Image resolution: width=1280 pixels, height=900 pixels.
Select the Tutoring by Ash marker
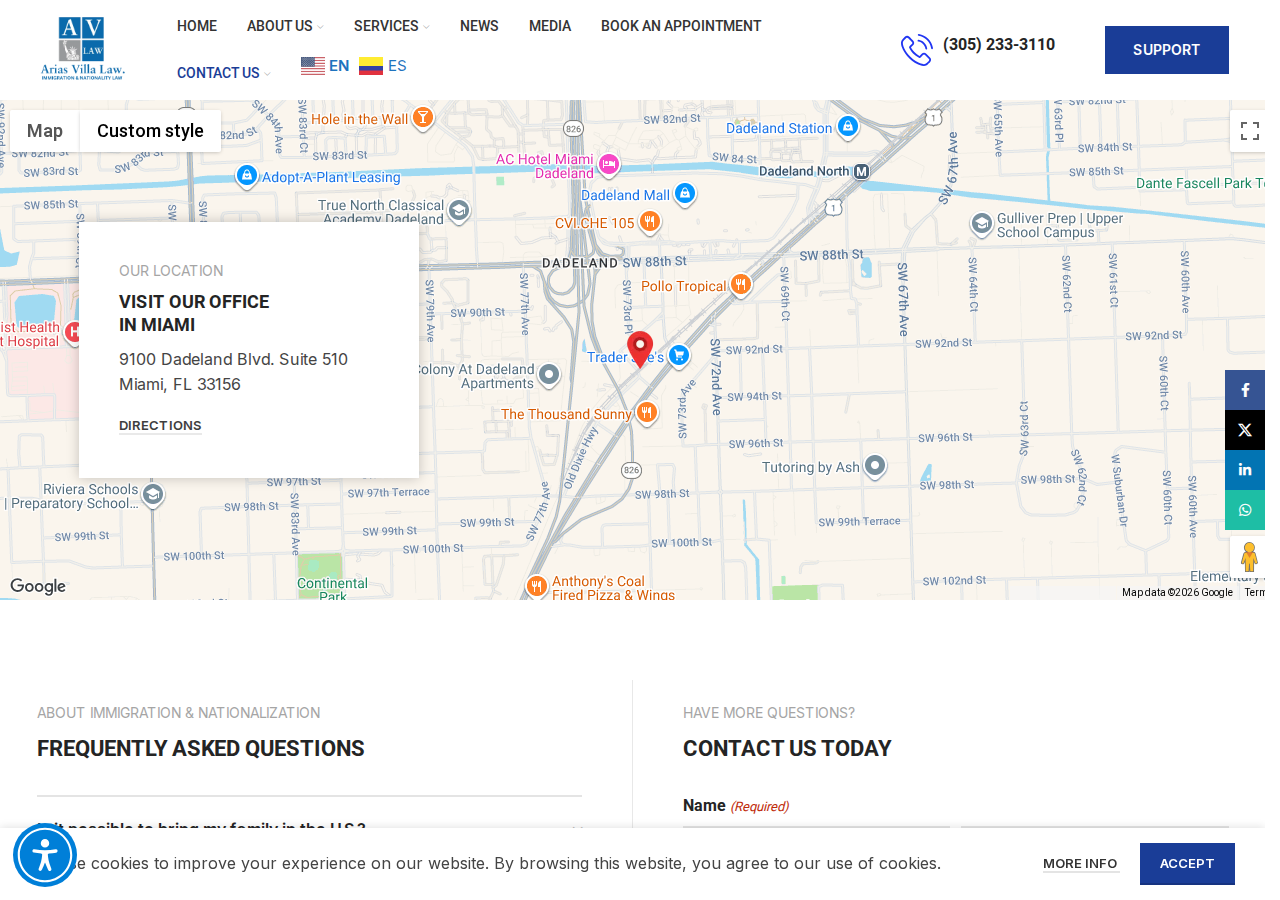875,466
